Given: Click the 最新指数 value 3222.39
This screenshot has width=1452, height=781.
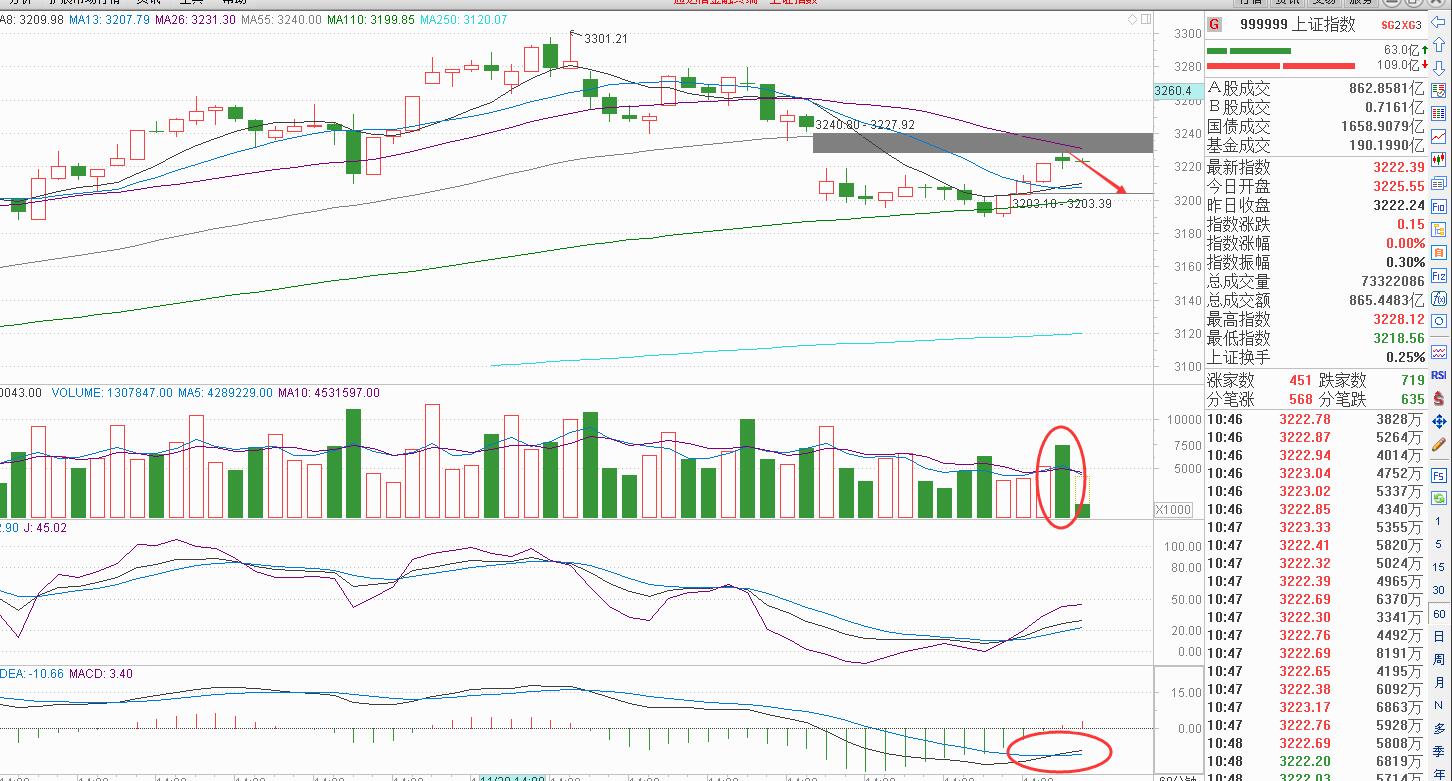Looking at the screenshot, I should (1399, 167).
